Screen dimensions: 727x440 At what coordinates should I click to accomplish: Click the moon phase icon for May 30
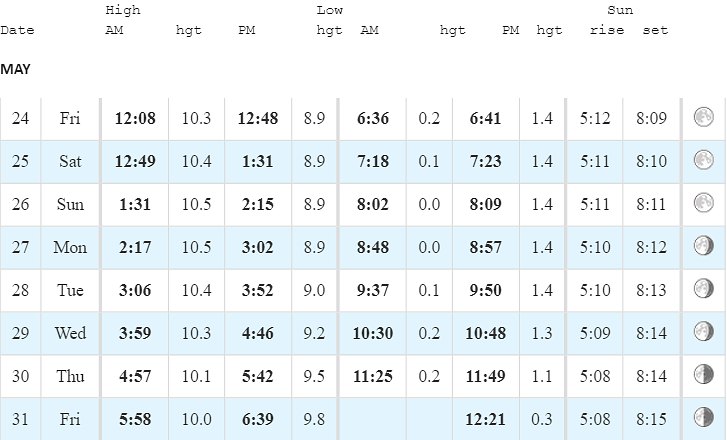703,374
